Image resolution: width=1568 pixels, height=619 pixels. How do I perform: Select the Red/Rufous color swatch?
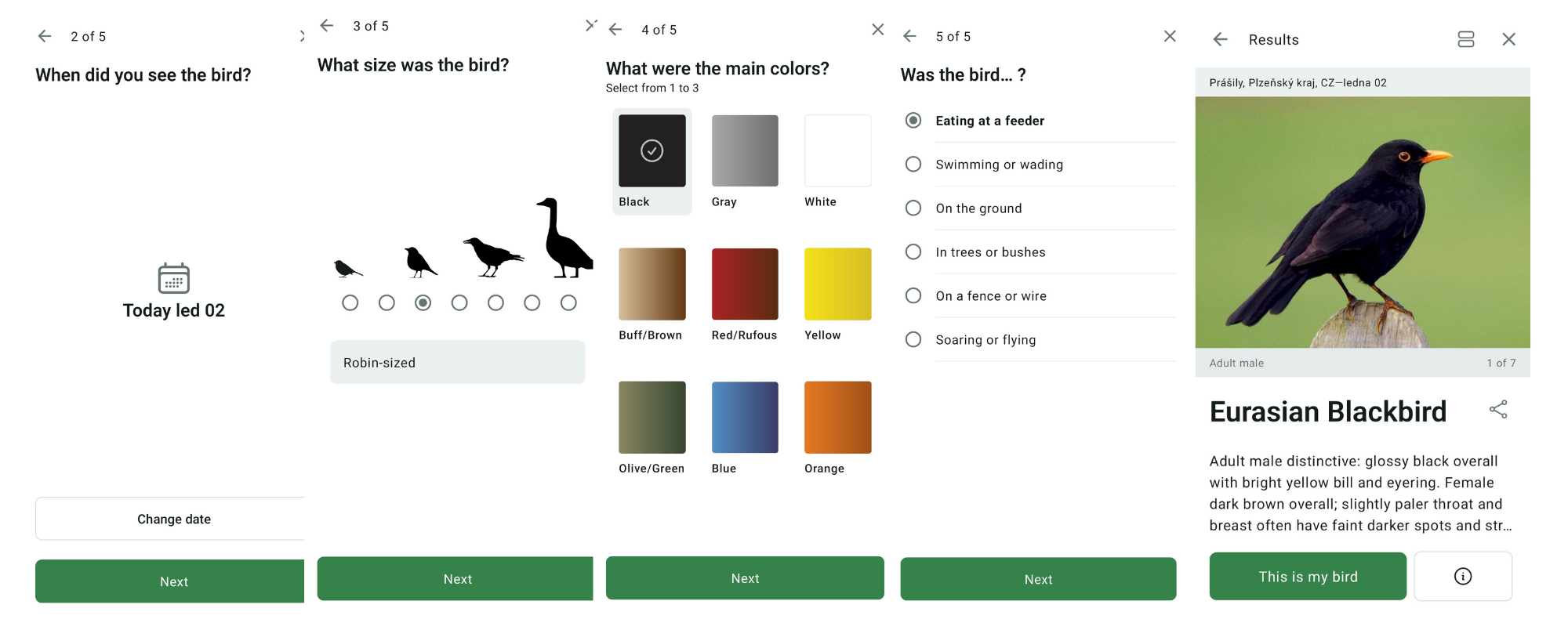744,284
